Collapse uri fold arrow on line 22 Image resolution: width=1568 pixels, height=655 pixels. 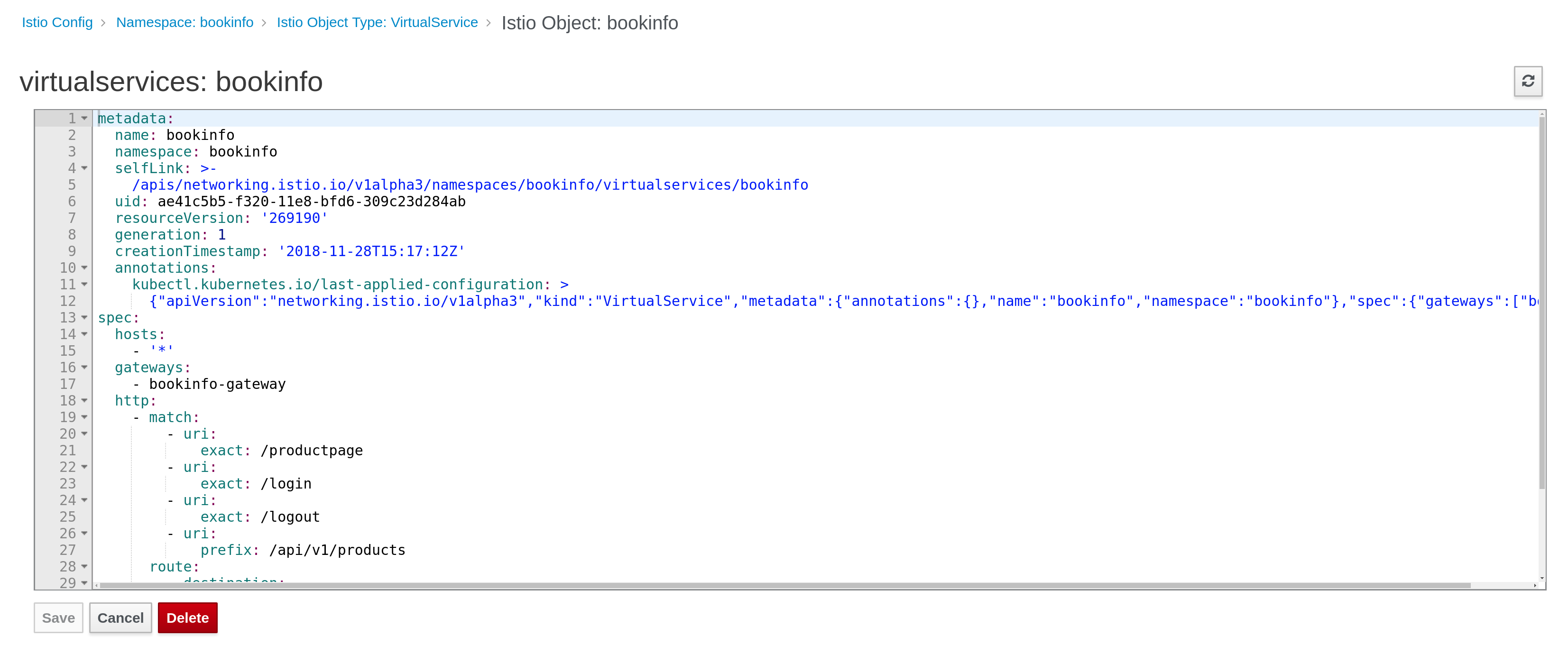coord(84,467)
